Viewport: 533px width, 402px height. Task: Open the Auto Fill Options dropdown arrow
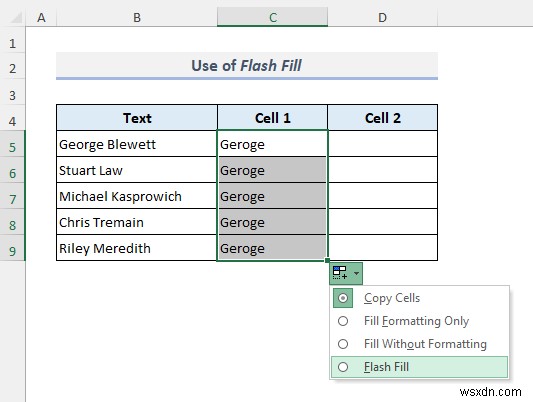click(356, 273)
